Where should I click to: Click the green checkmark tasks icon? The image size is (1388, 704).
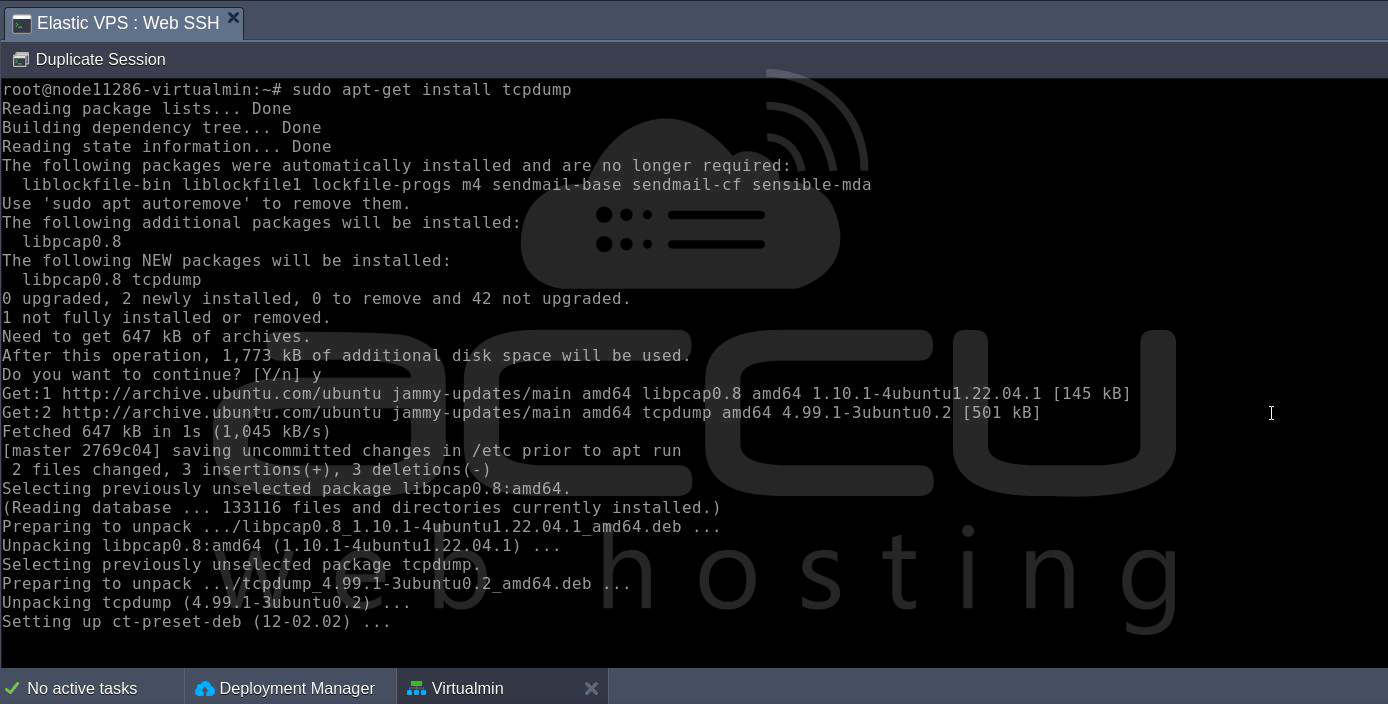12,688
